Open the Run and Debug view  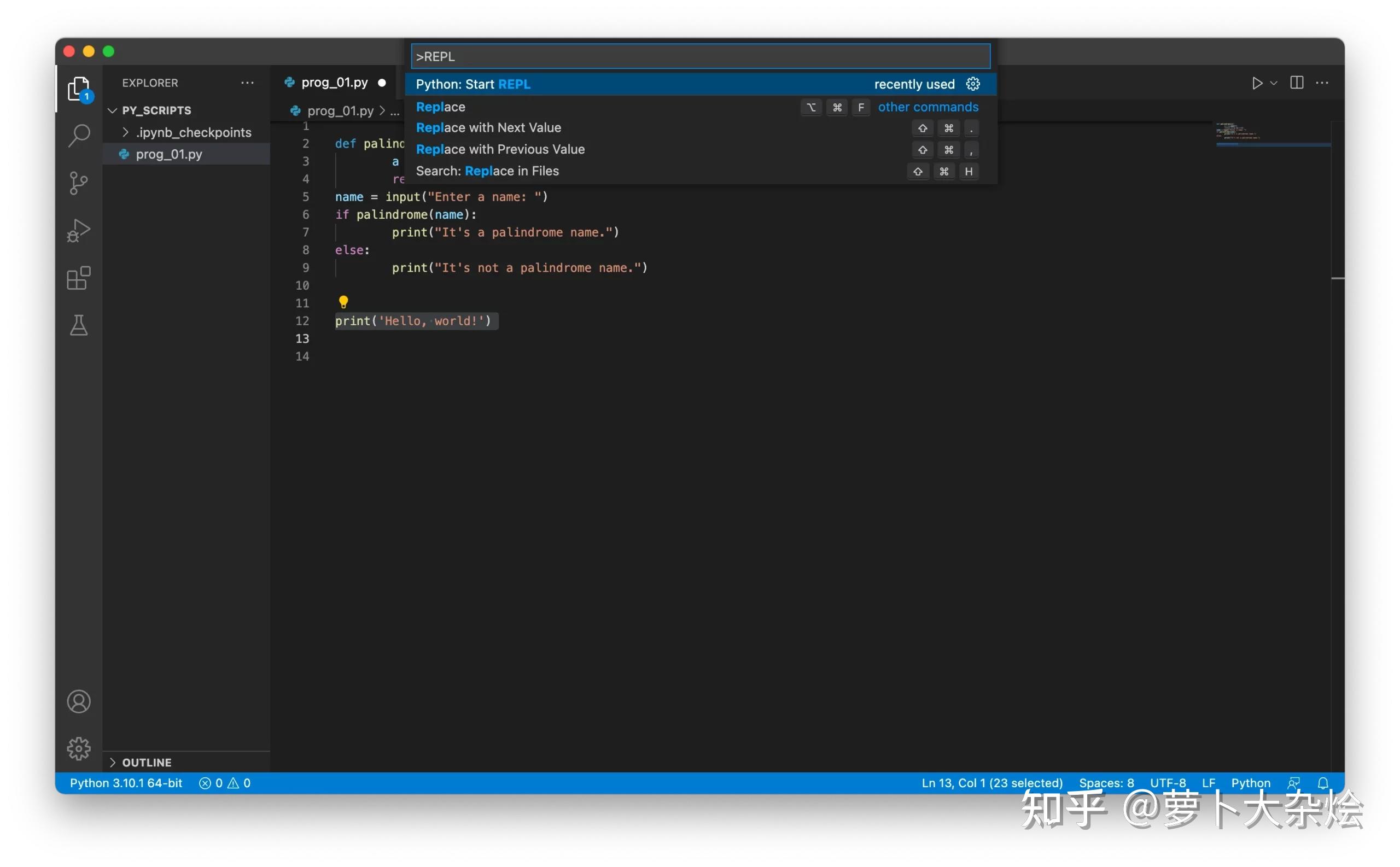tap(79, 231)
